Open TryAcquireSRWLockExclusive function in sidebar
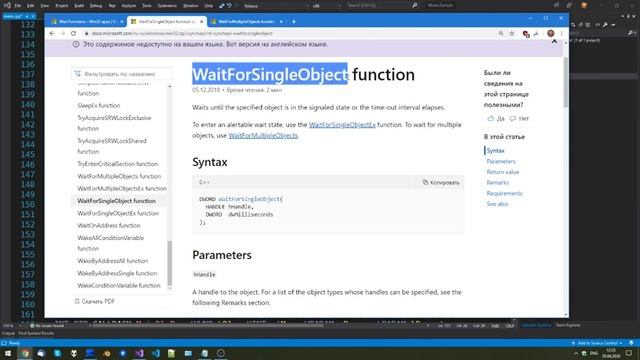640x360 pixels. click(x=114, y=123)
